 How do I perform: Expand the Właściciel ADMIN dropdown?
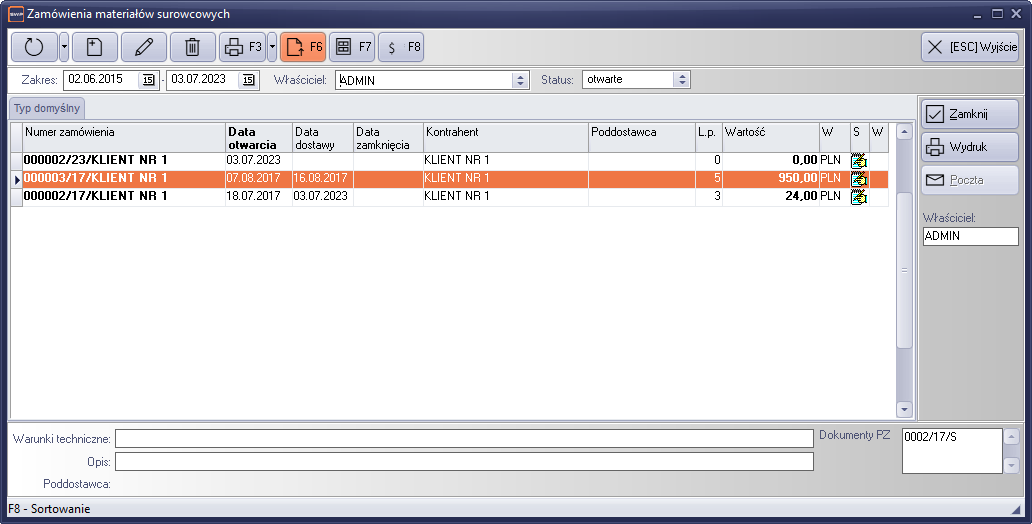click(519, 80)
